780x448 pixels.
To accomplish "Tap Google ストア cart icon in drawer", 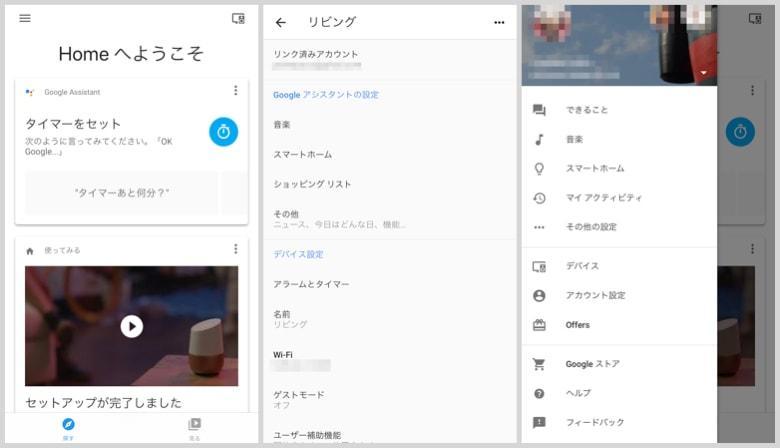I will (x=539, y=364).
